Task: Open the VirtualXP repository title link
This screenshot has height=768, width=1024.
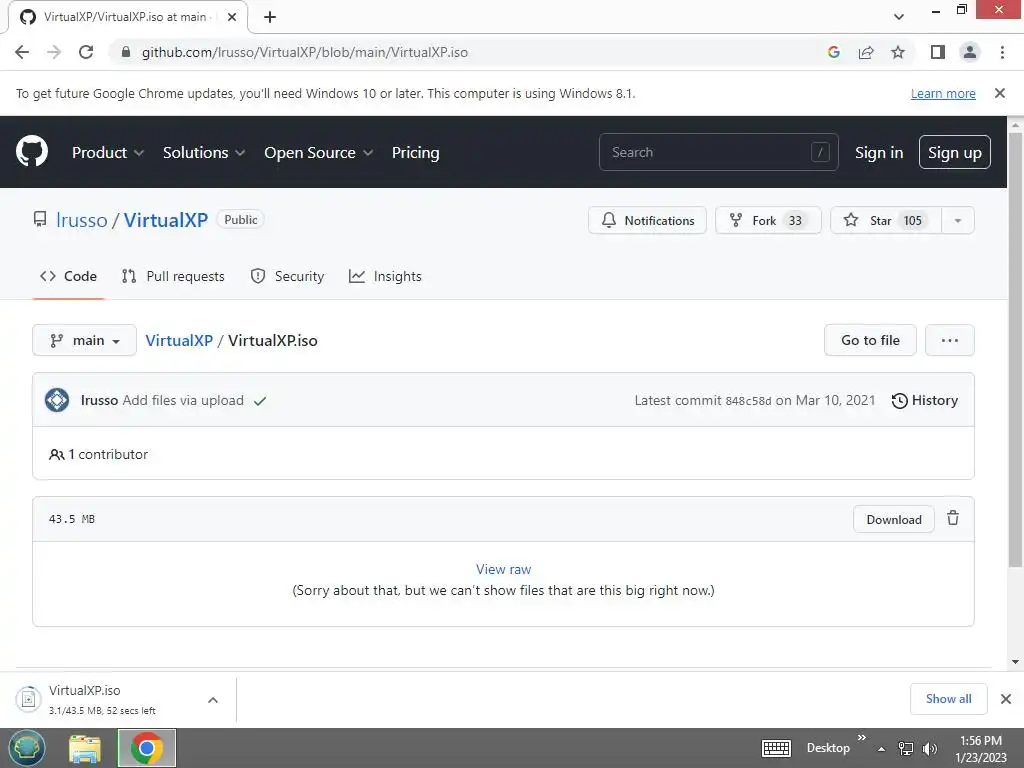Action: point(166,220)
